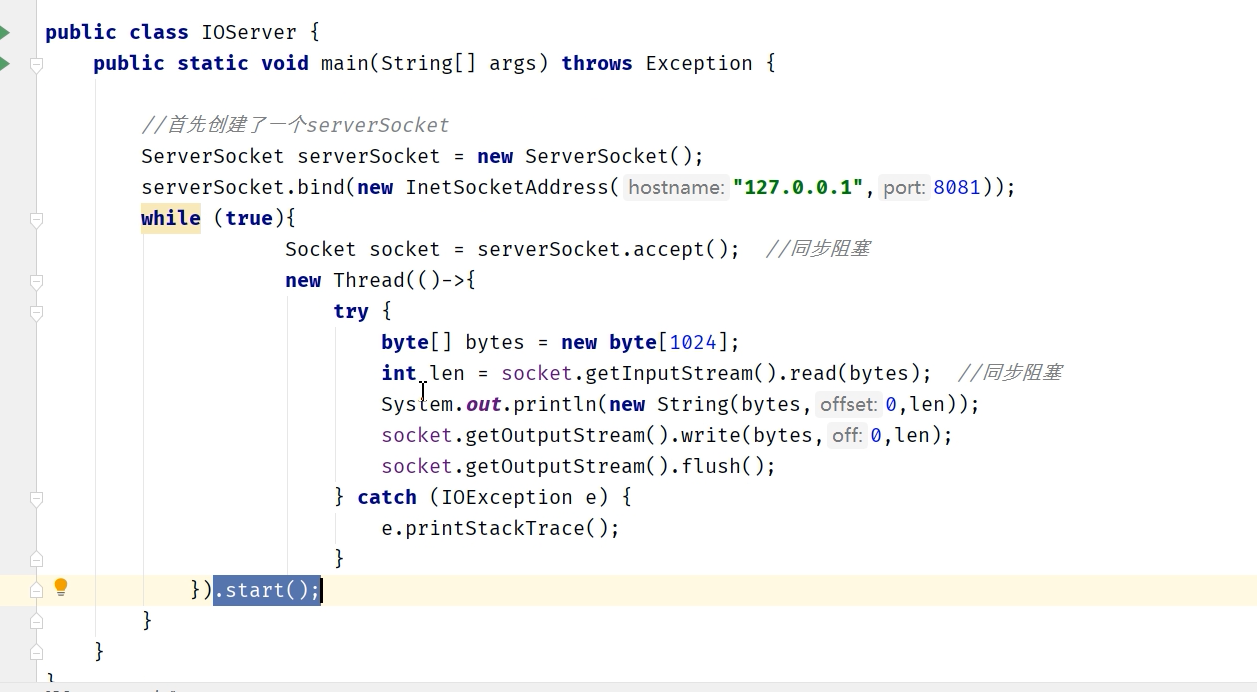Viewport: 1257px width, 692px height.
Task: Click the 8081 port number
Action: tap(957, 188)
